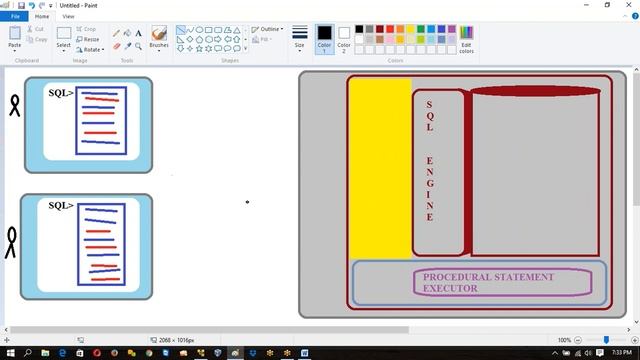Click the vertical scroll down arrow
Viewport: 640px width, 360px height.
(636, 322)
